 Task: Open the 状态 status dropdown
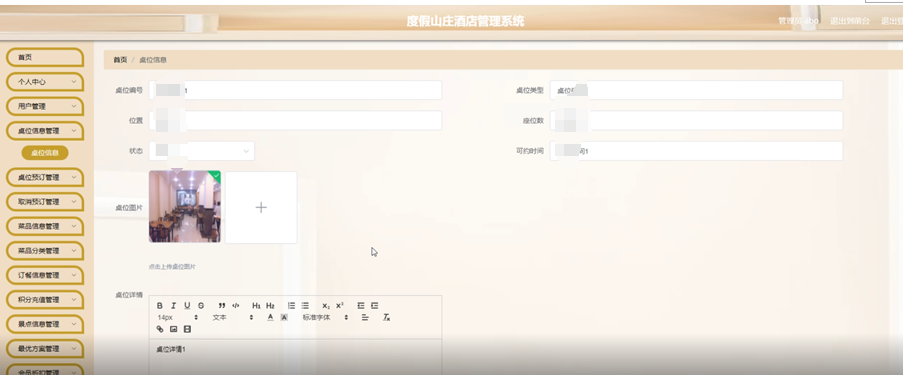point(202,151)
